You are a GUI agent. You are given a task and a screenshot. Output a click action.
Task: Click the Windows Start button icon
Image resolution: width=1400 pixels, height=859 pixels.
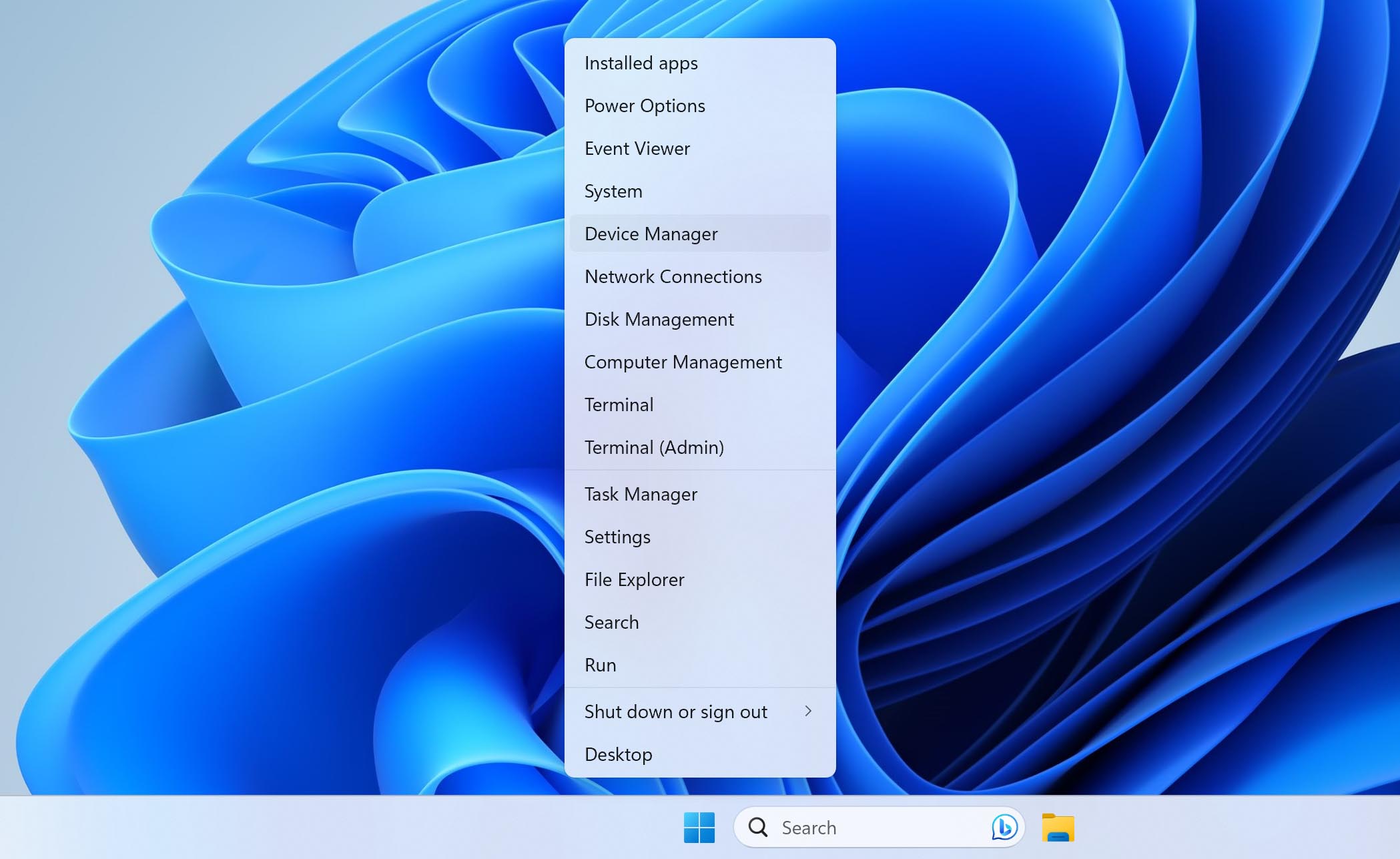click(699, 826)
